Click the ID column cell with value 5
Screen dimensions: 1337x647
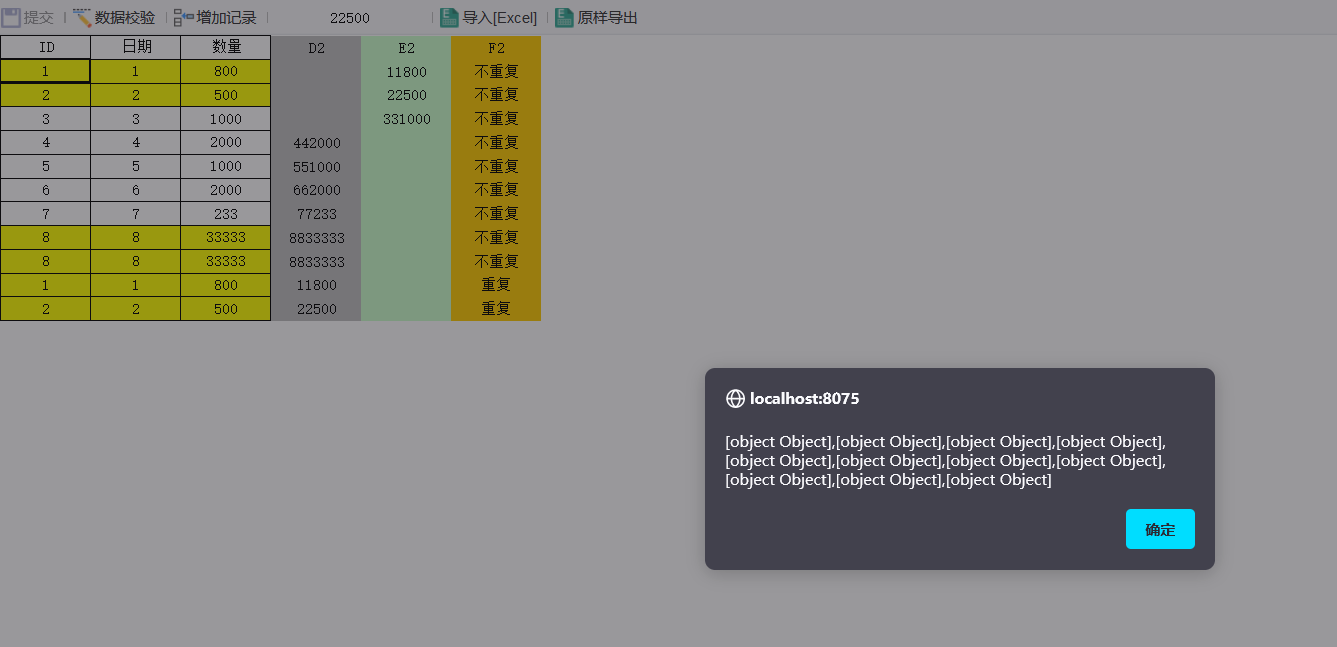tap(46, 167)
